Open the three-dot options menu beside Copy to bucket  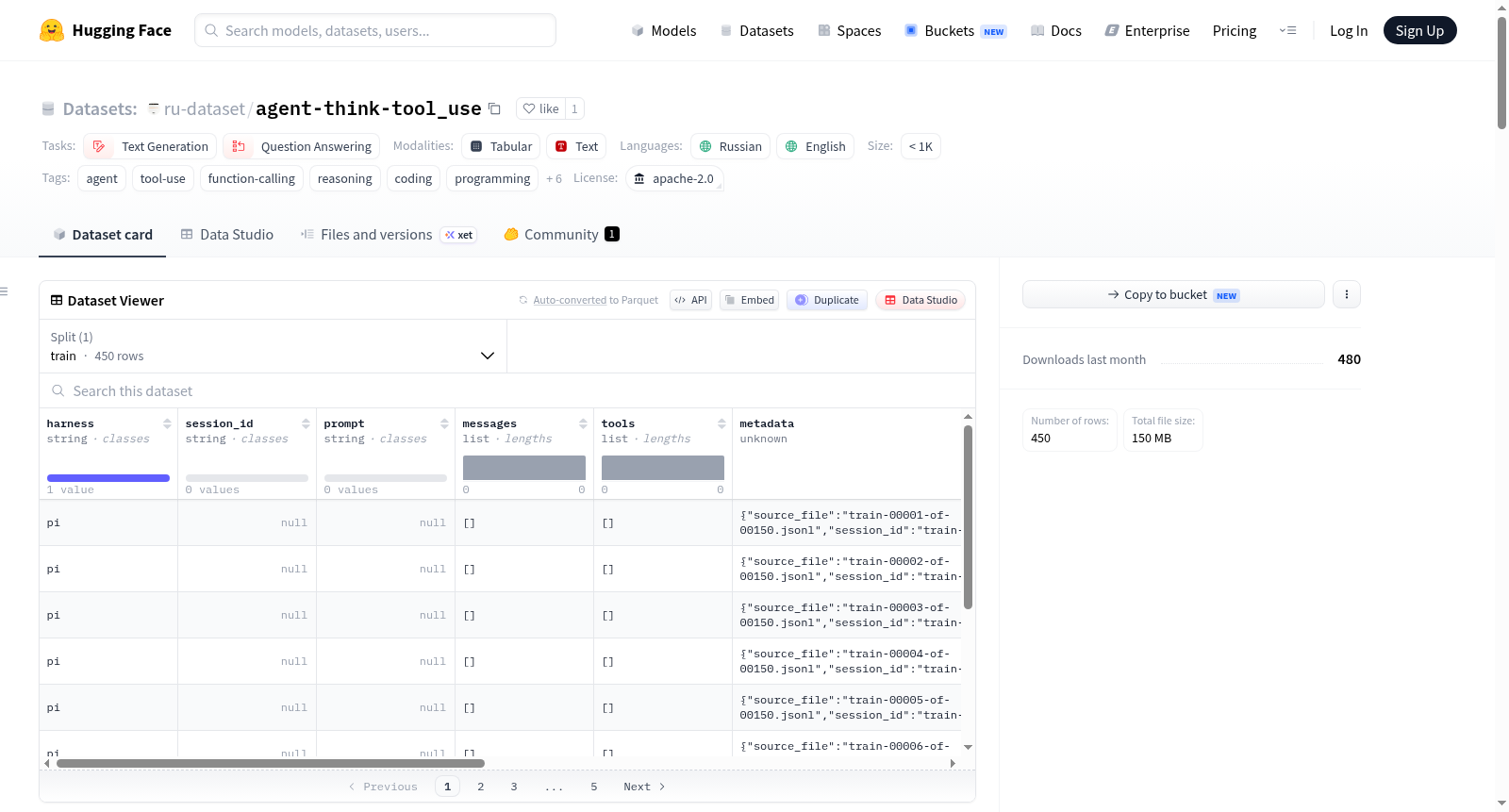pyautogui.click(x=1346, y=294)
